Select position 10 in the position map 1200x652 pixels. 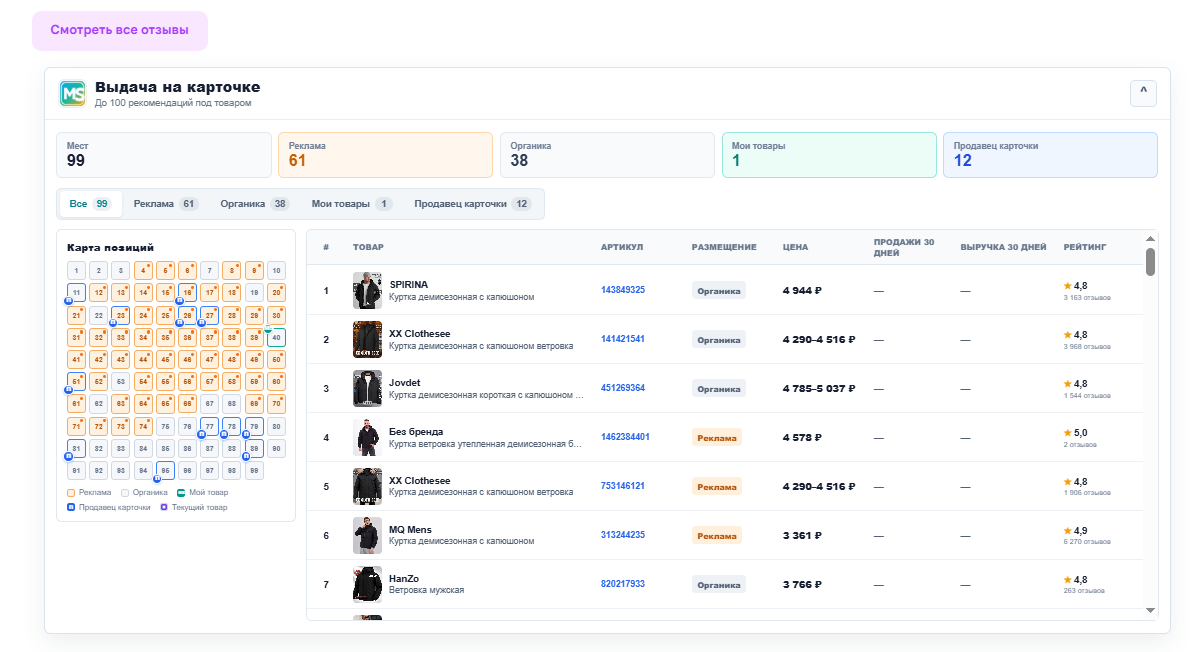click(276, 270)
